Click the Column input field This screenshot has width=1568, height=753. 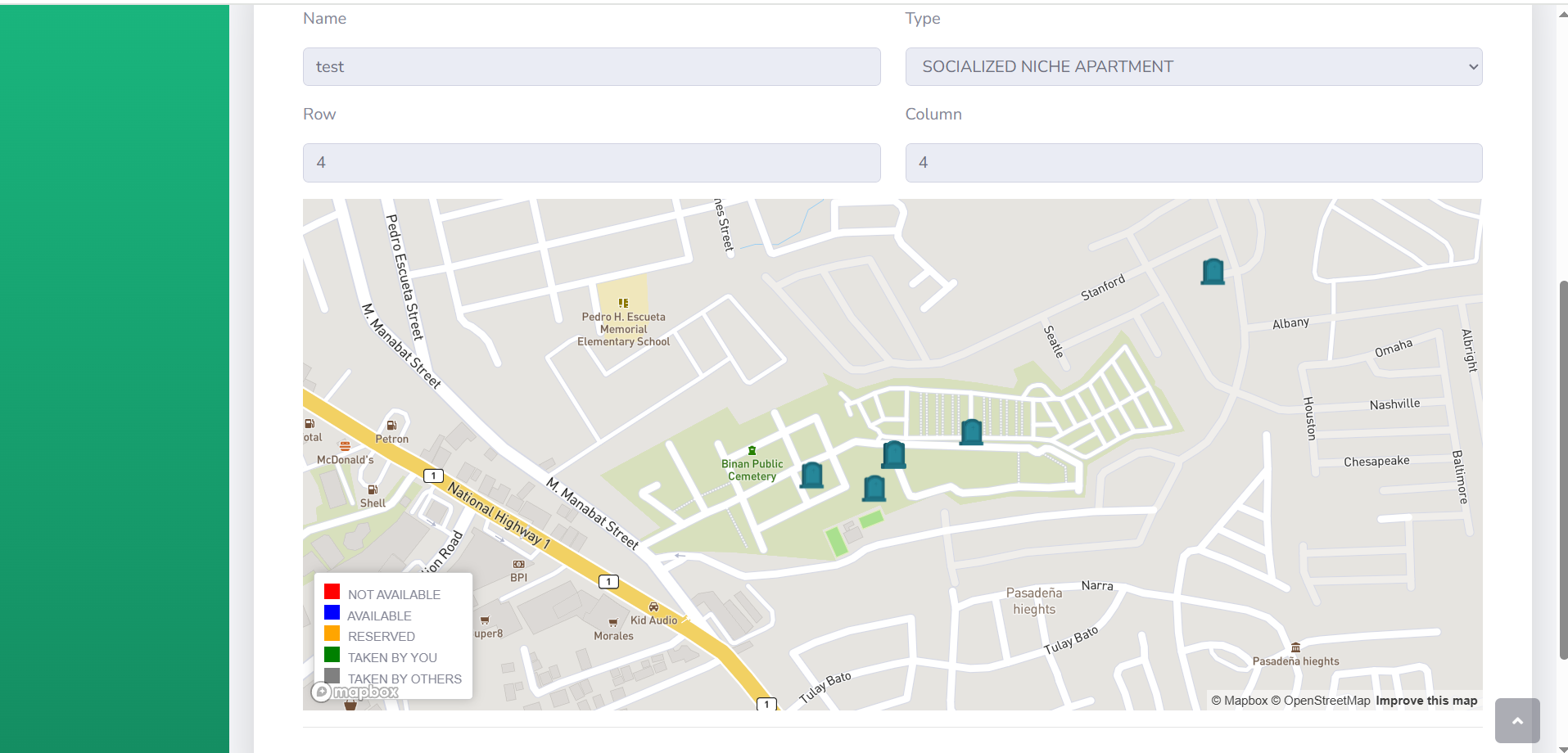[1194, 163]
